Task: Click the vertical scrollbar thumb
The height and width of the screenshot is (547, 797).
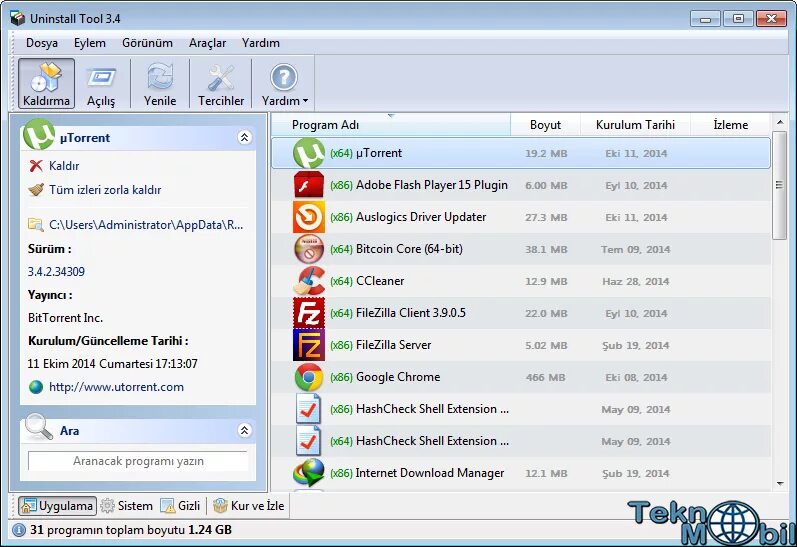Action: [779, 185]
